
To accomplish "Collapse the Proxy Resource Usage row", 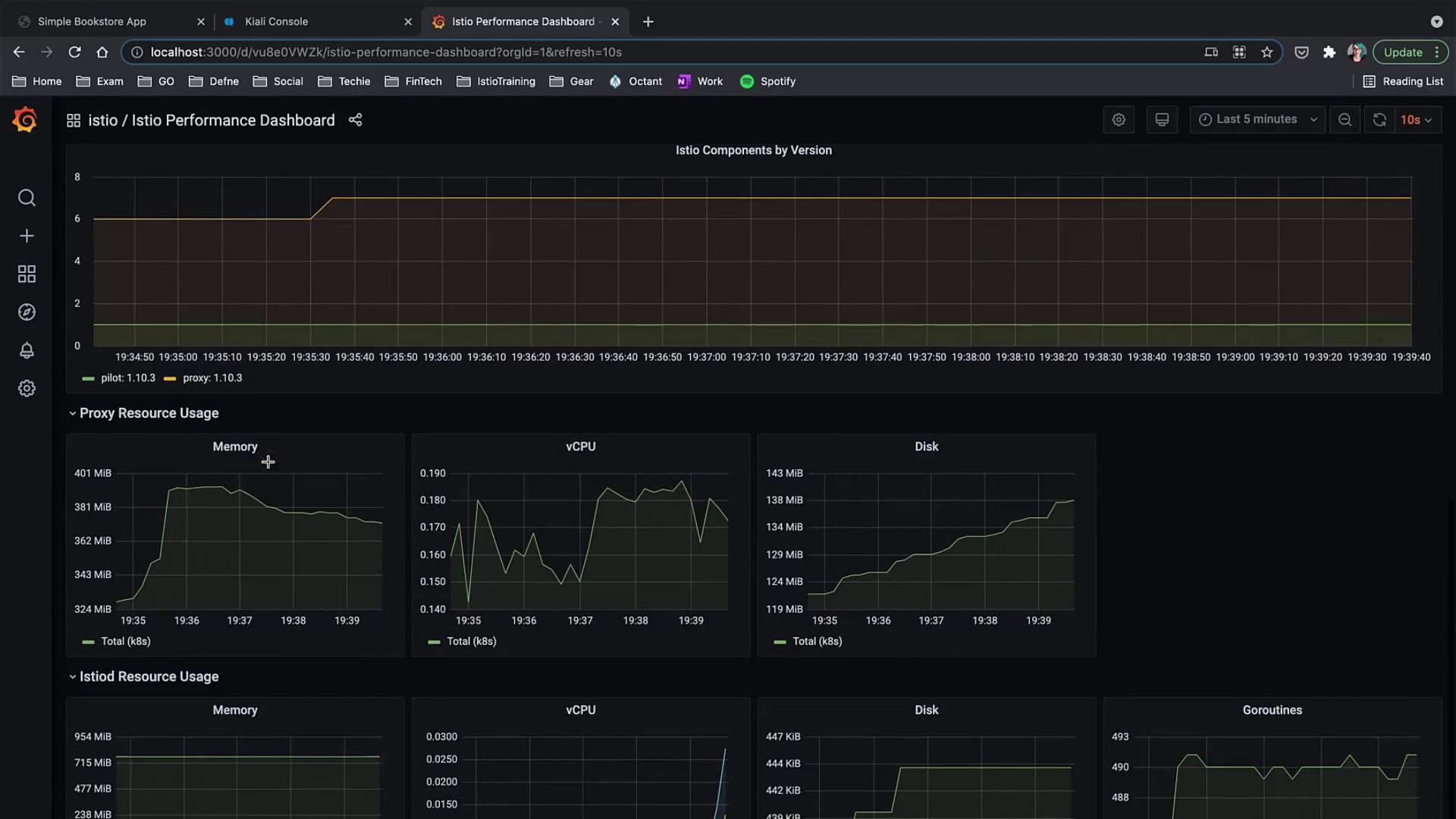I will pos(149,413).
